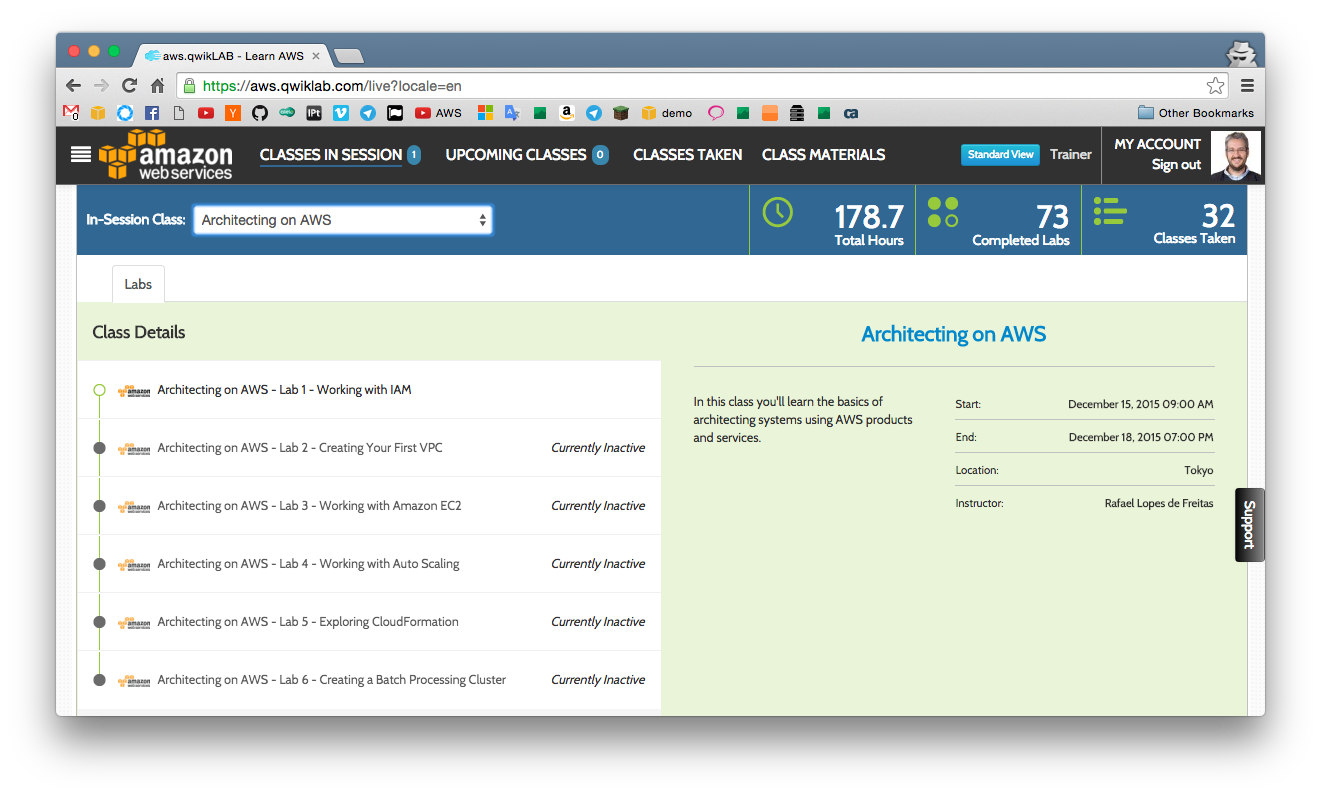The image size is (1321, 796).
Task: Click the Trainer link
Action: click(x=1071, y=154)
